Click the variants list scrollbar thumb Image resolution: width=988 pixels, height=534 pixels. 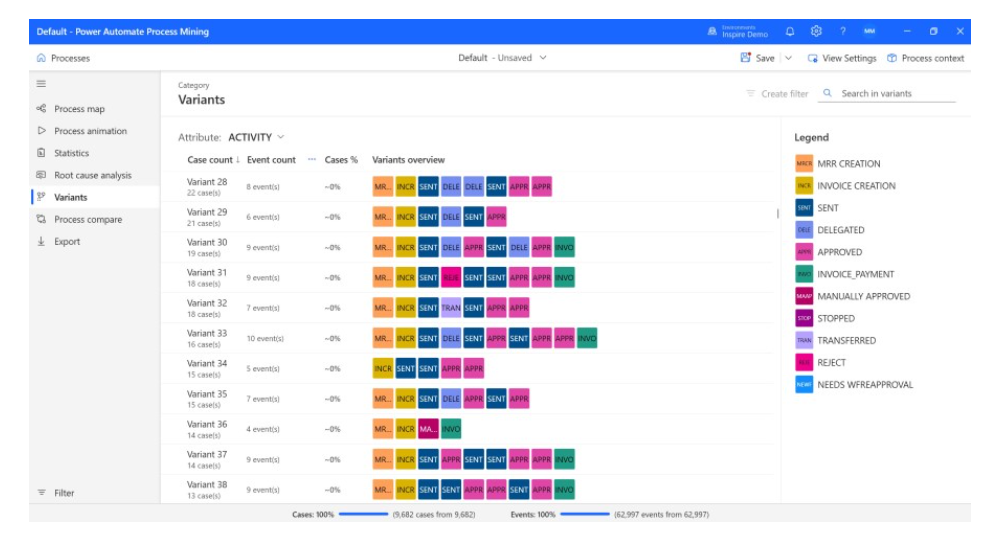(778, 214)
